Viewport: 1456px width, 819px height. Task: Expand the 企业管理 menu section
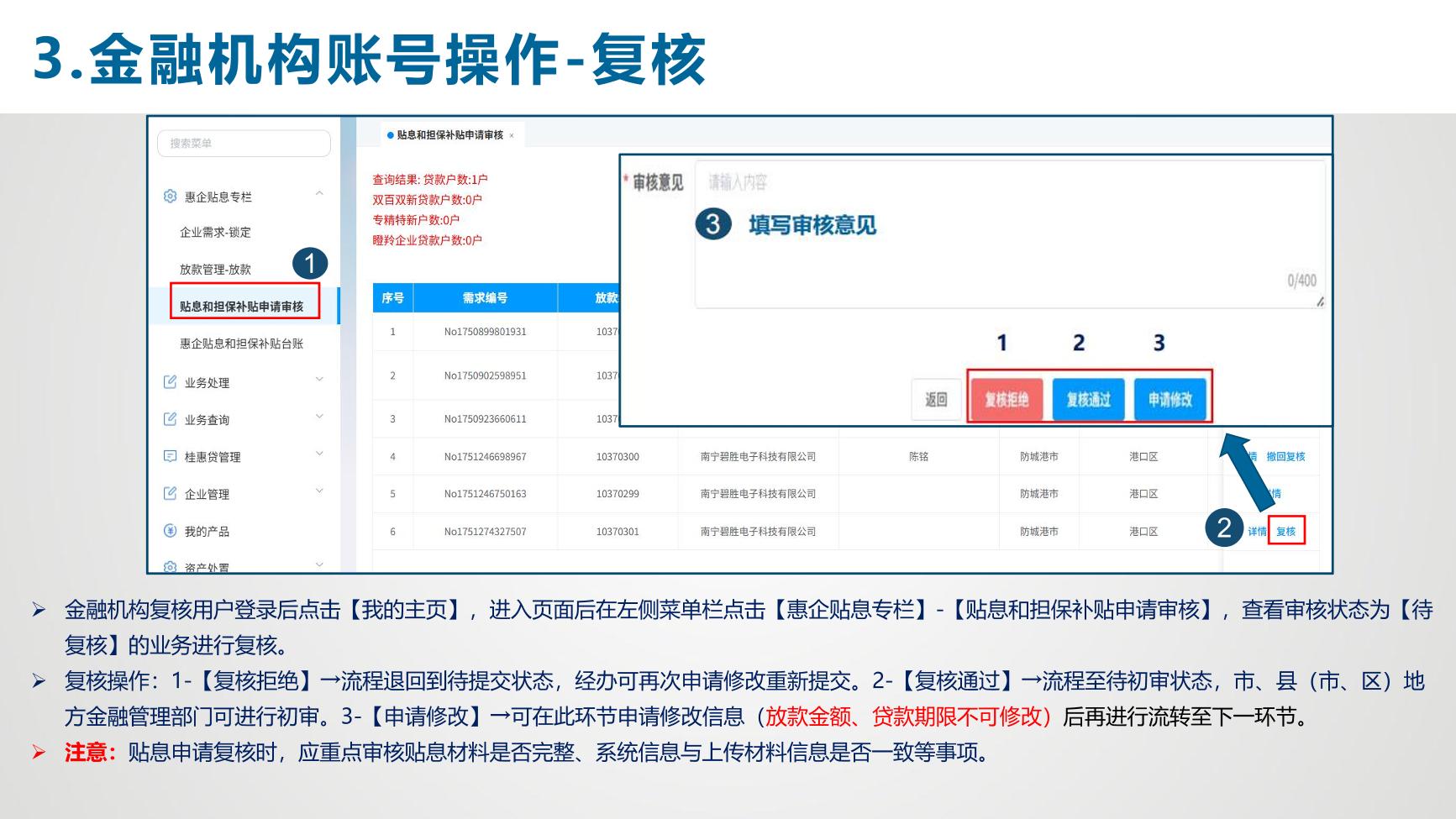[x=319, y=491]
